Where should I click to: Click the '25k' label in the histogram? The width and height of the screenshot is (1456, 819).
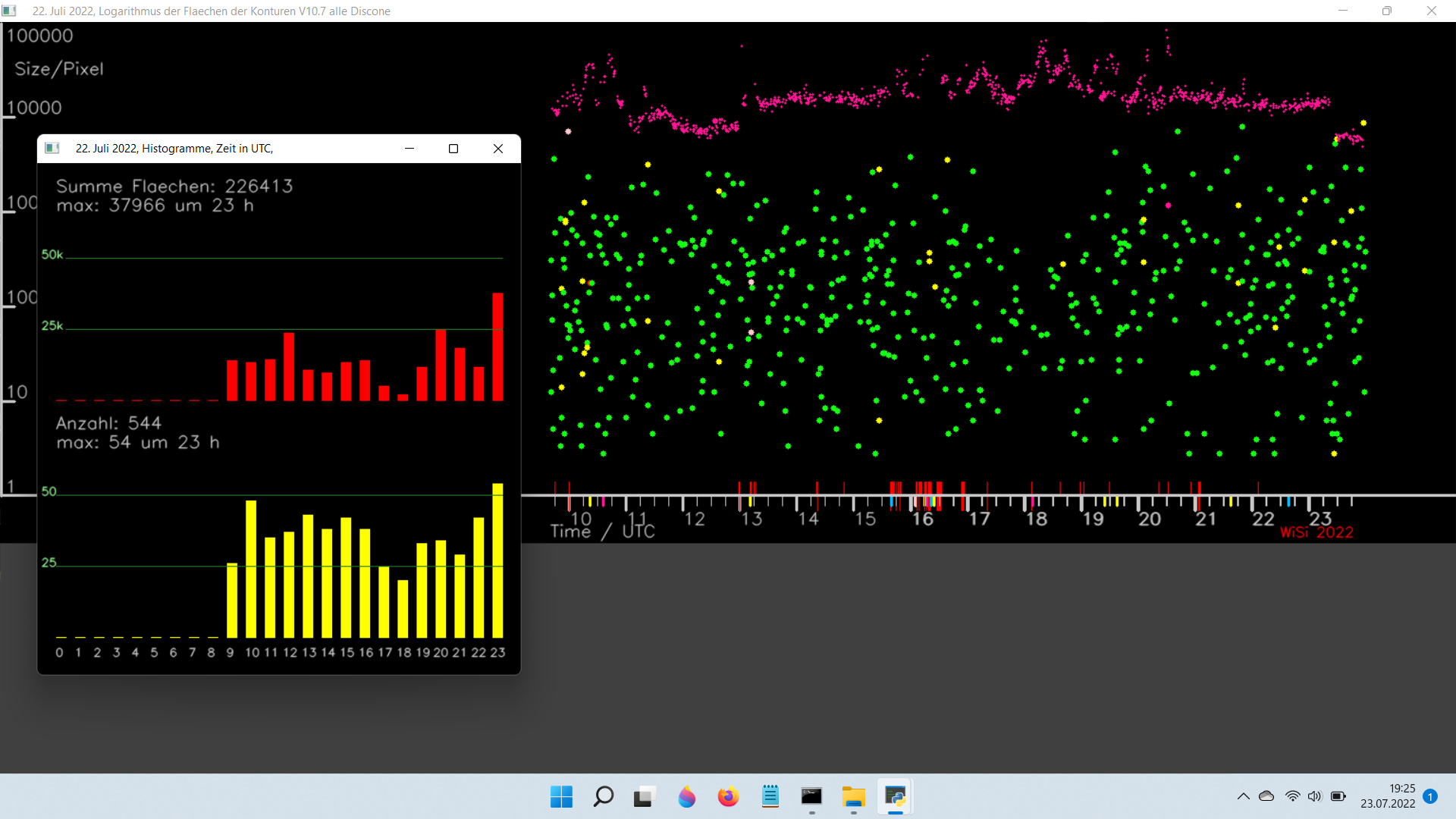click(52, 326)
